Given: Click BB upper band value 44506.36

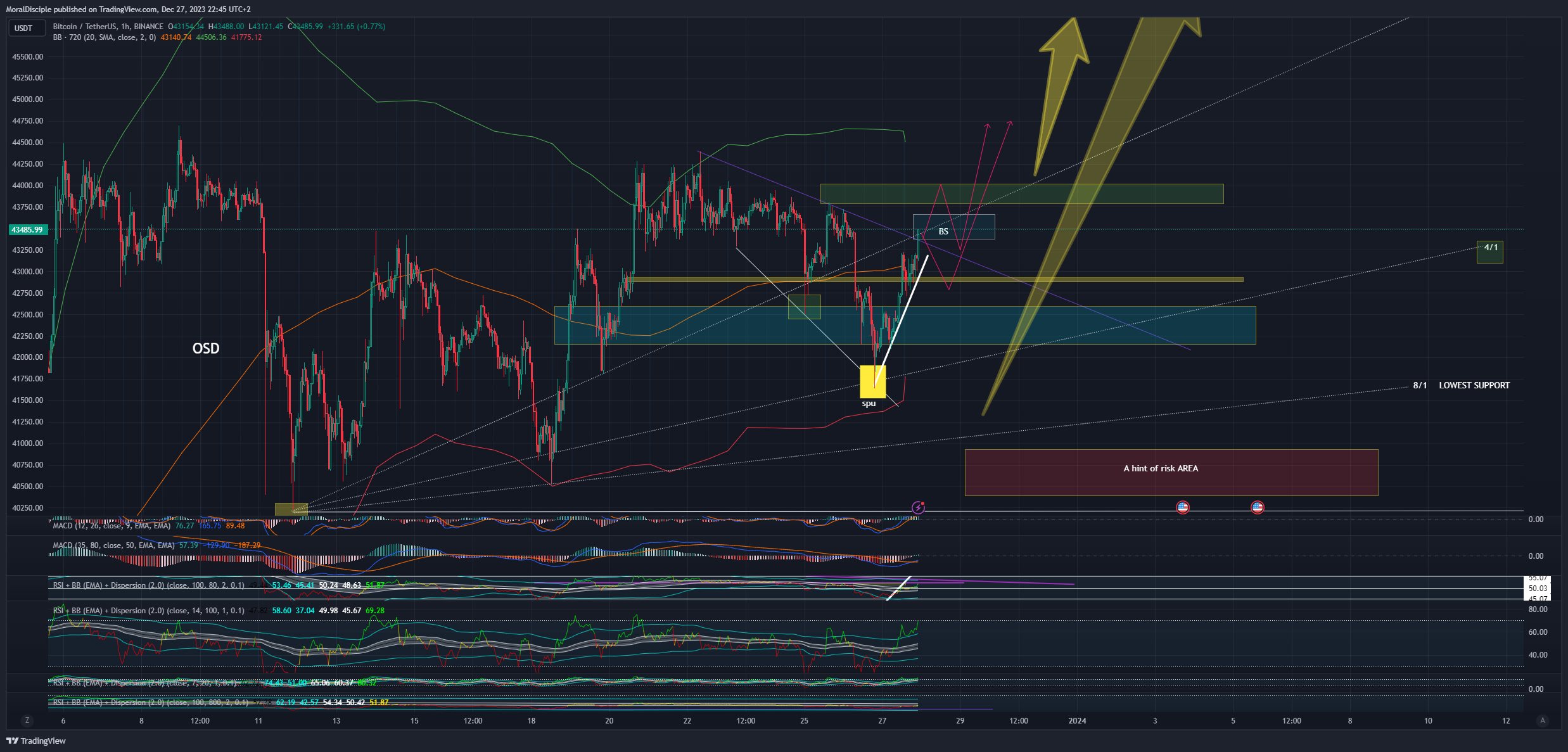Looking at the screenshot, I should (211, 37).
